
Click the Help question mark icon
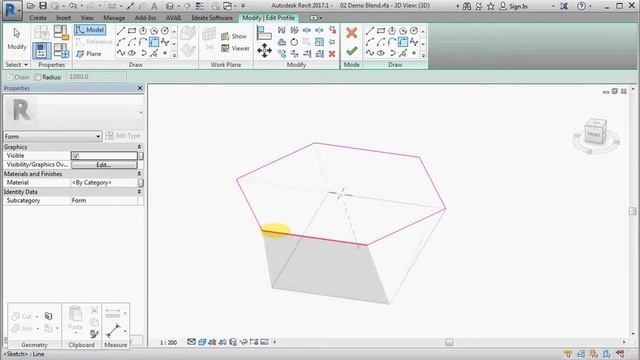[581, 6]
